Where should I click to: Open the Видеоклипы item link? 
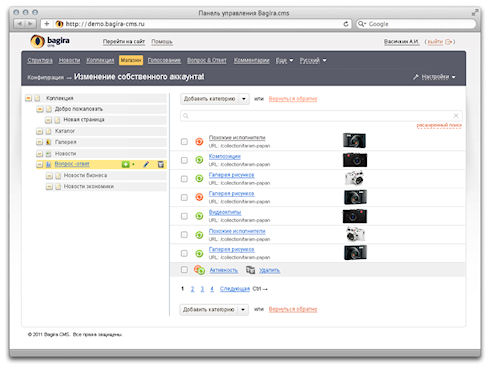(x=225, y=212)
